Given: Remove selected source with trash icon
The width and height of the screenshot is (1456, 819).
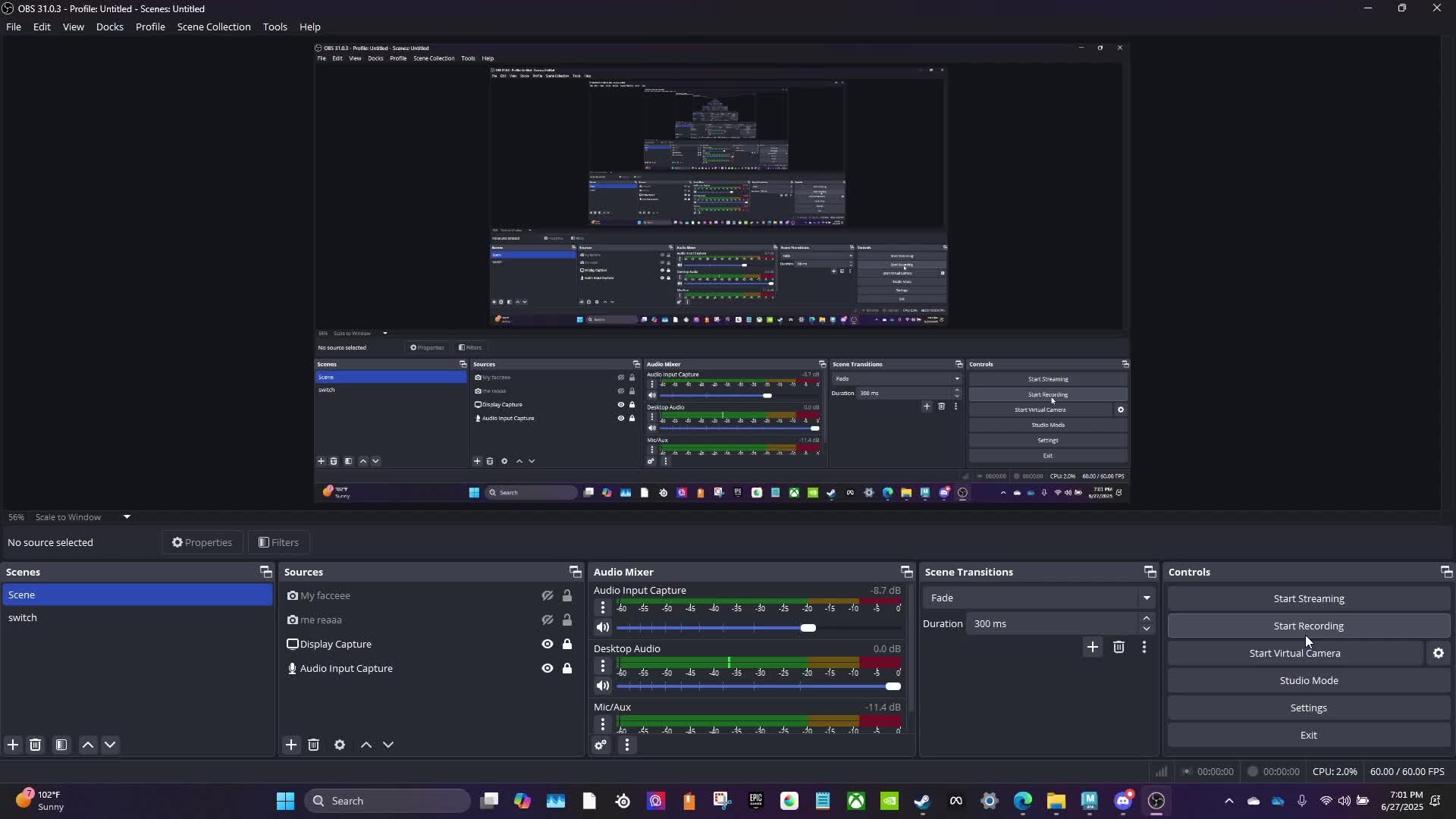Looking at the screenshot, I should 314,745.
